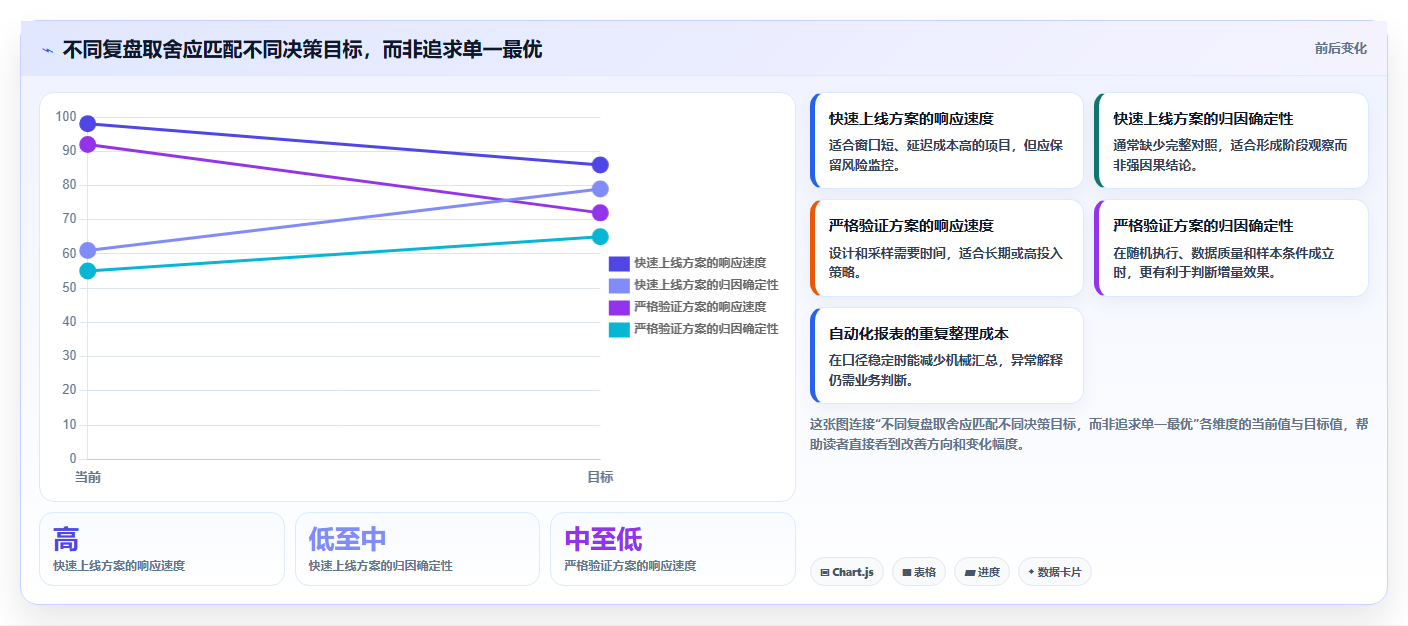Viewport: 1408px width, 626px height.
Task: Click legend text 严格验证方案的归因确定性
Action: click(x=706, y=329)
